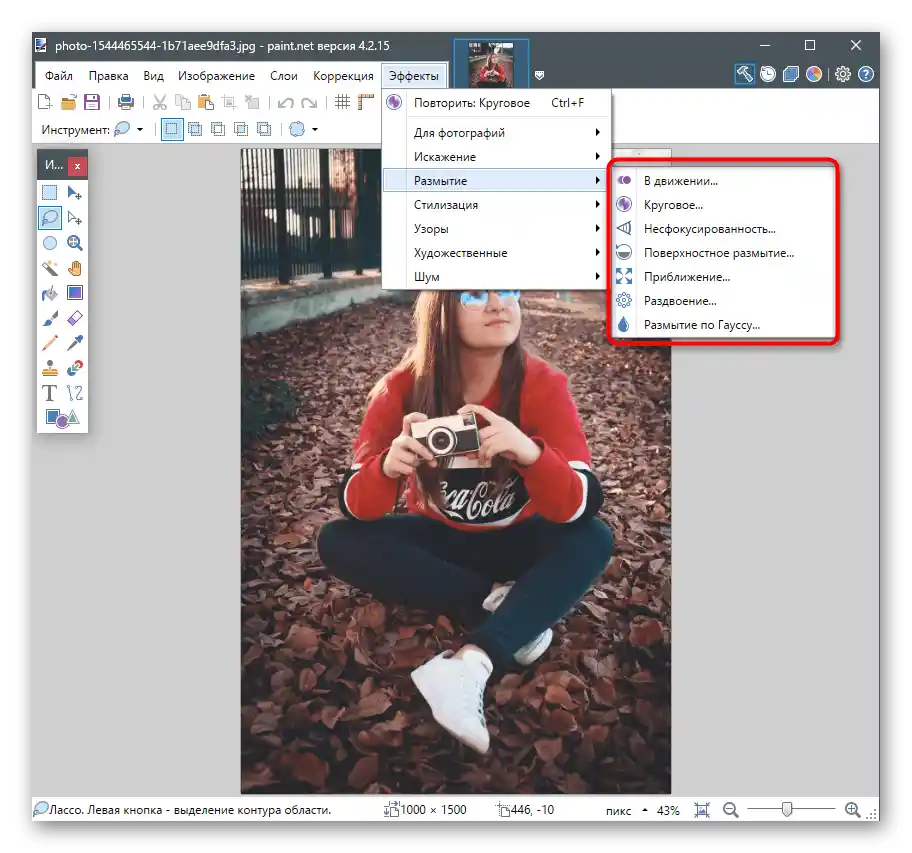Expand the Искажение submenu

click(497, 156)
